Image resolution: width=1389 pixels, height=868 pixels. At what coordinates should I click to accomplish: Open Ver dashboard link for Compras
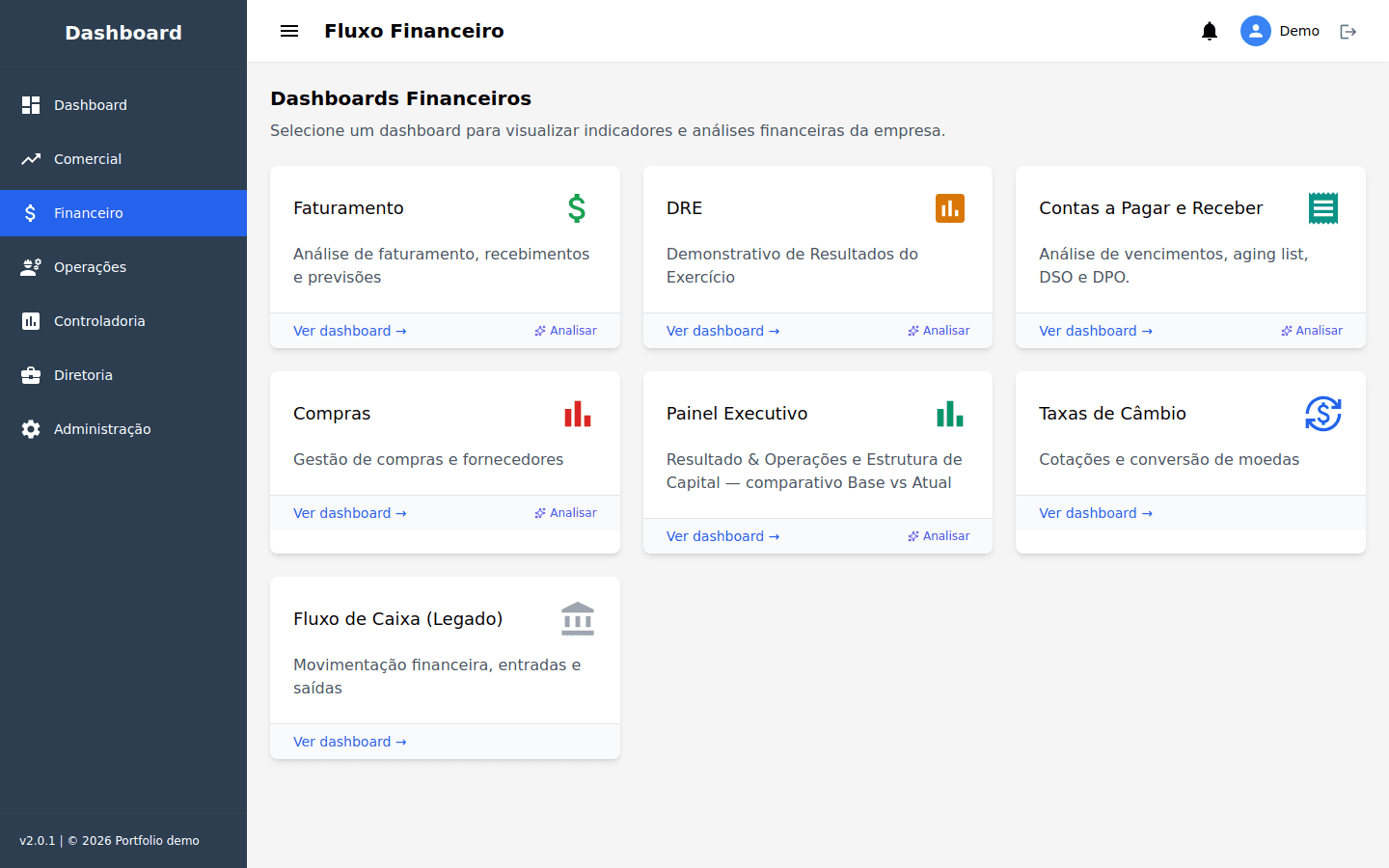(x=350, y=513)
